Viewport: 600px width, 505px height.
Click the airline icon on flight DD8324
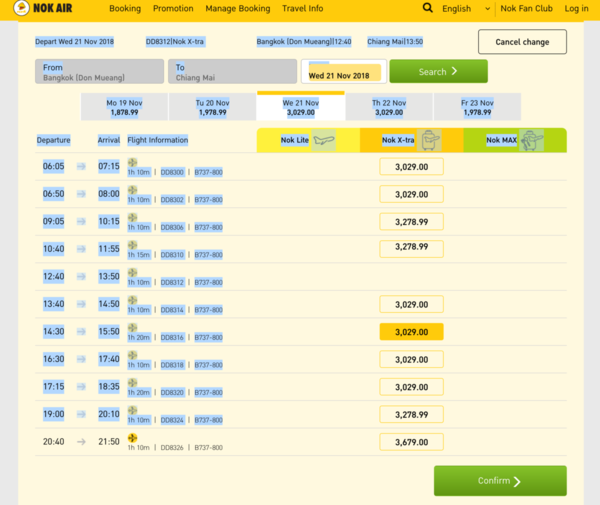(x=132, y=410)
